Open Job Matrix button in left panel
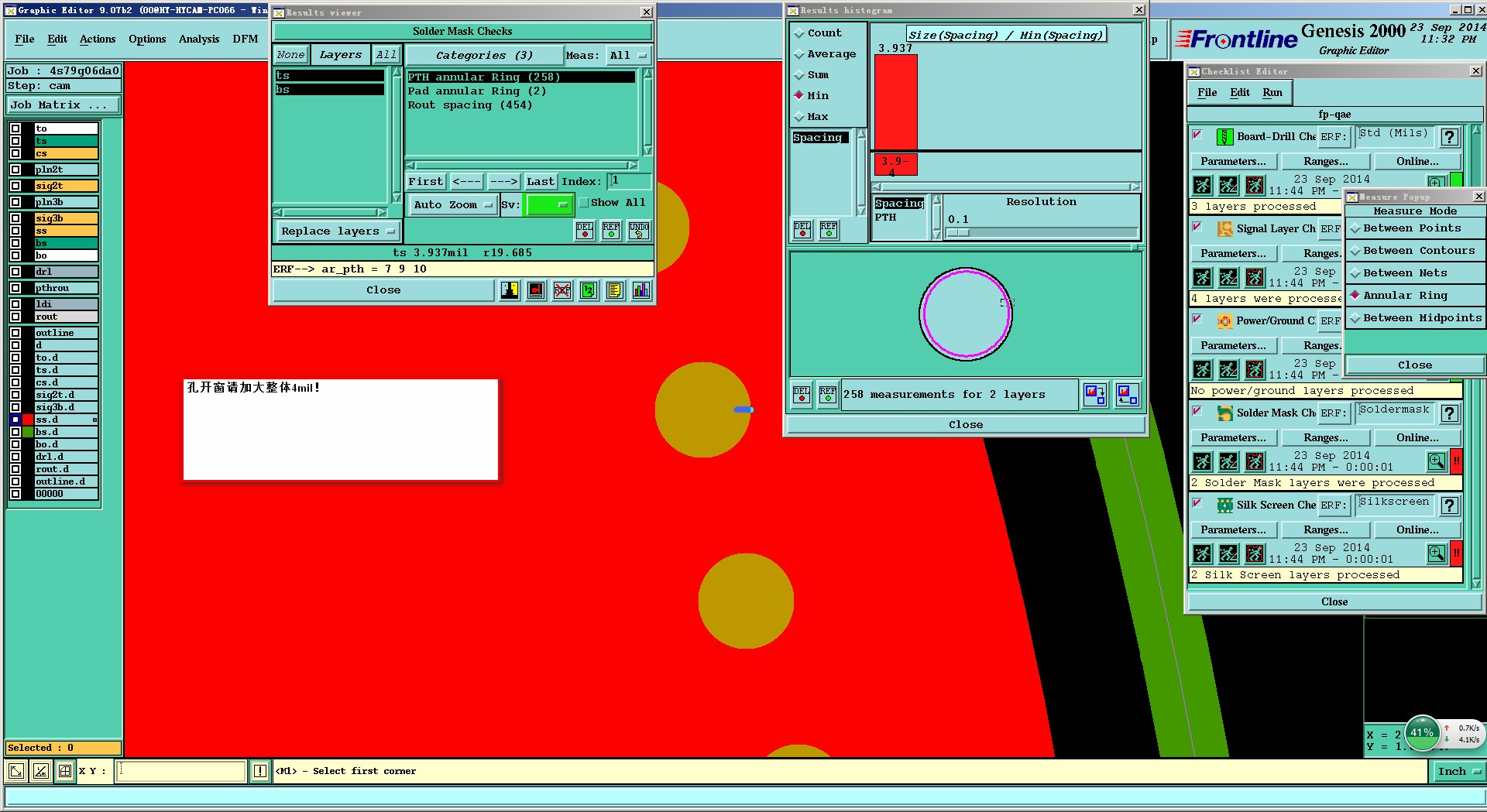 click(x=64, y=105)
